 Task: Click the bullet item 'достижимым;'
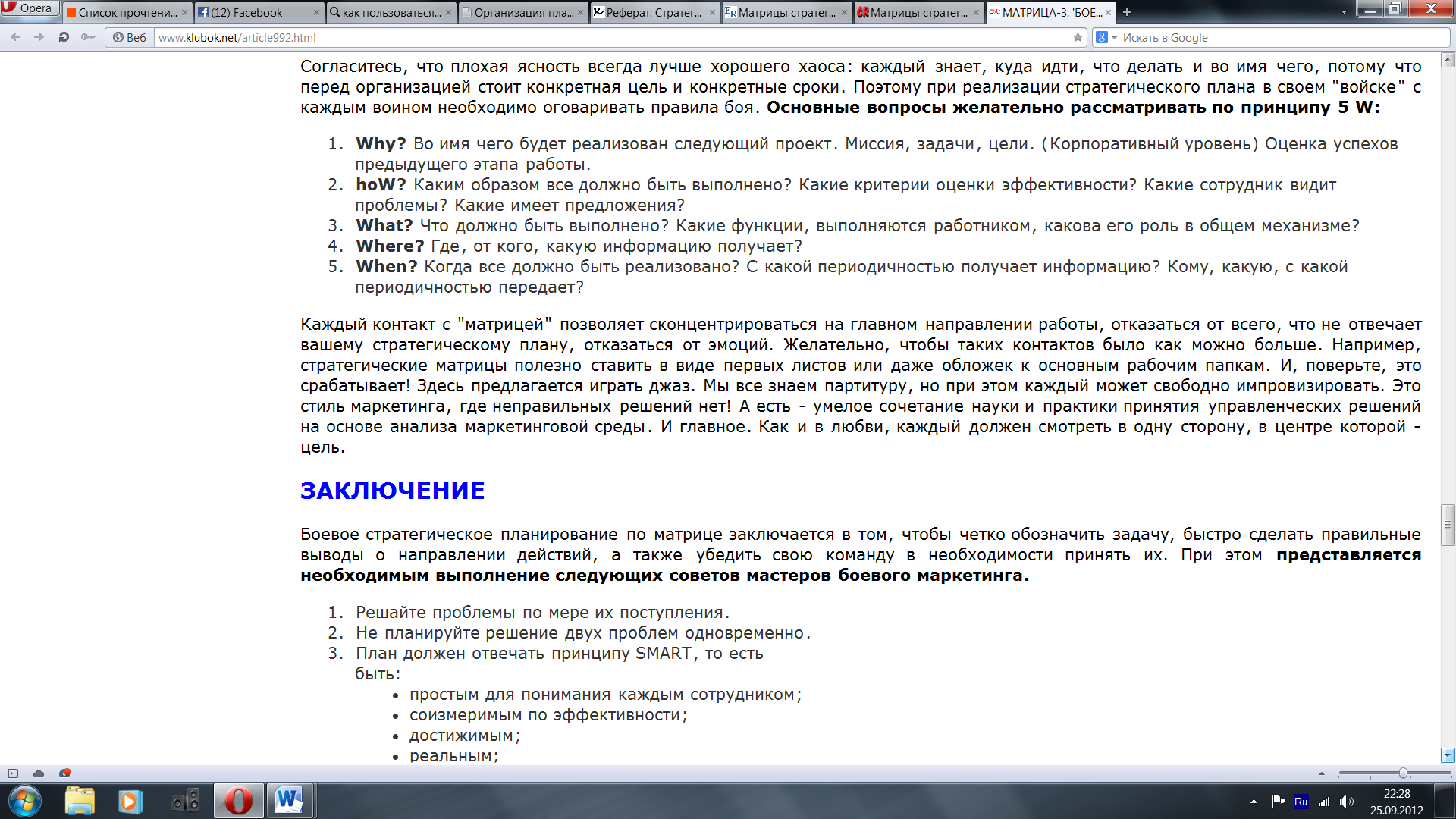pyautogui.click(x=465, y=736)
